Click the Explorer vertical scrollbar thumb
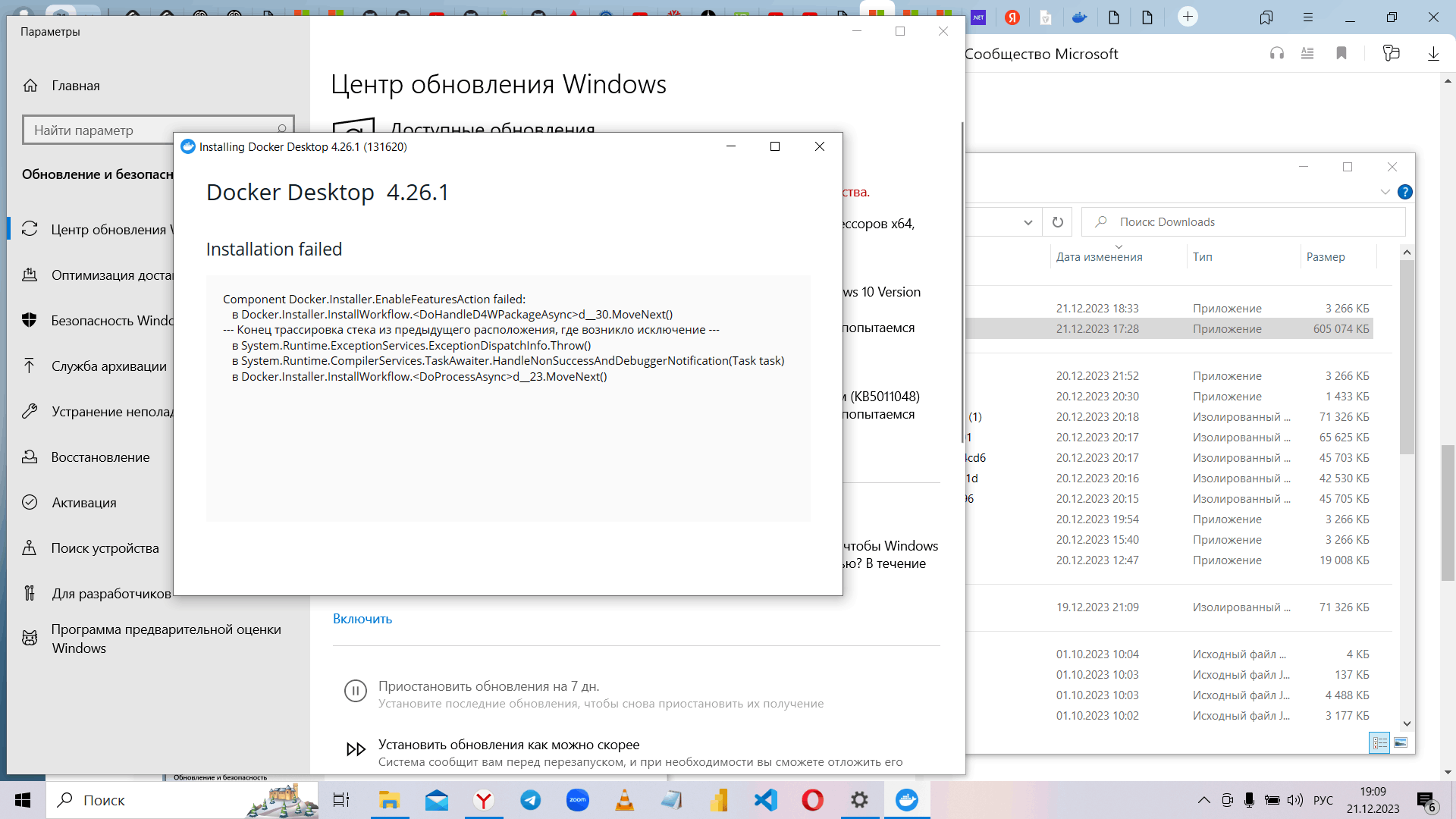 [1407, 356]
